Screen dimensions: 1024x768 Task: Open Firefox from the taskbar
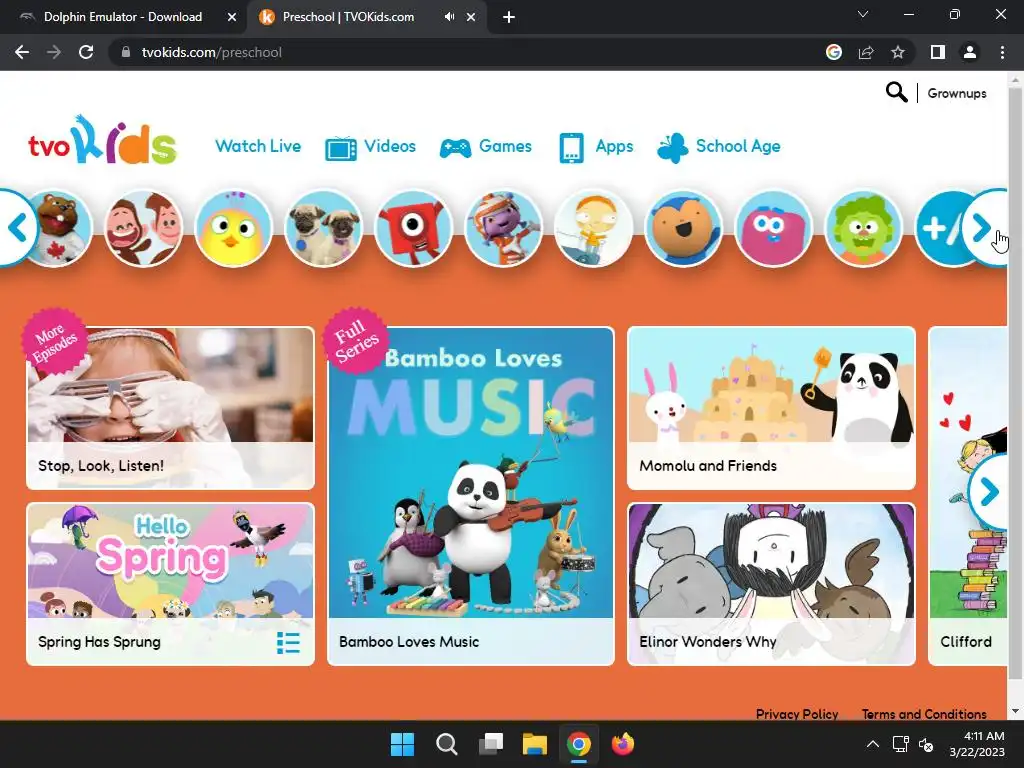[622, 744]
